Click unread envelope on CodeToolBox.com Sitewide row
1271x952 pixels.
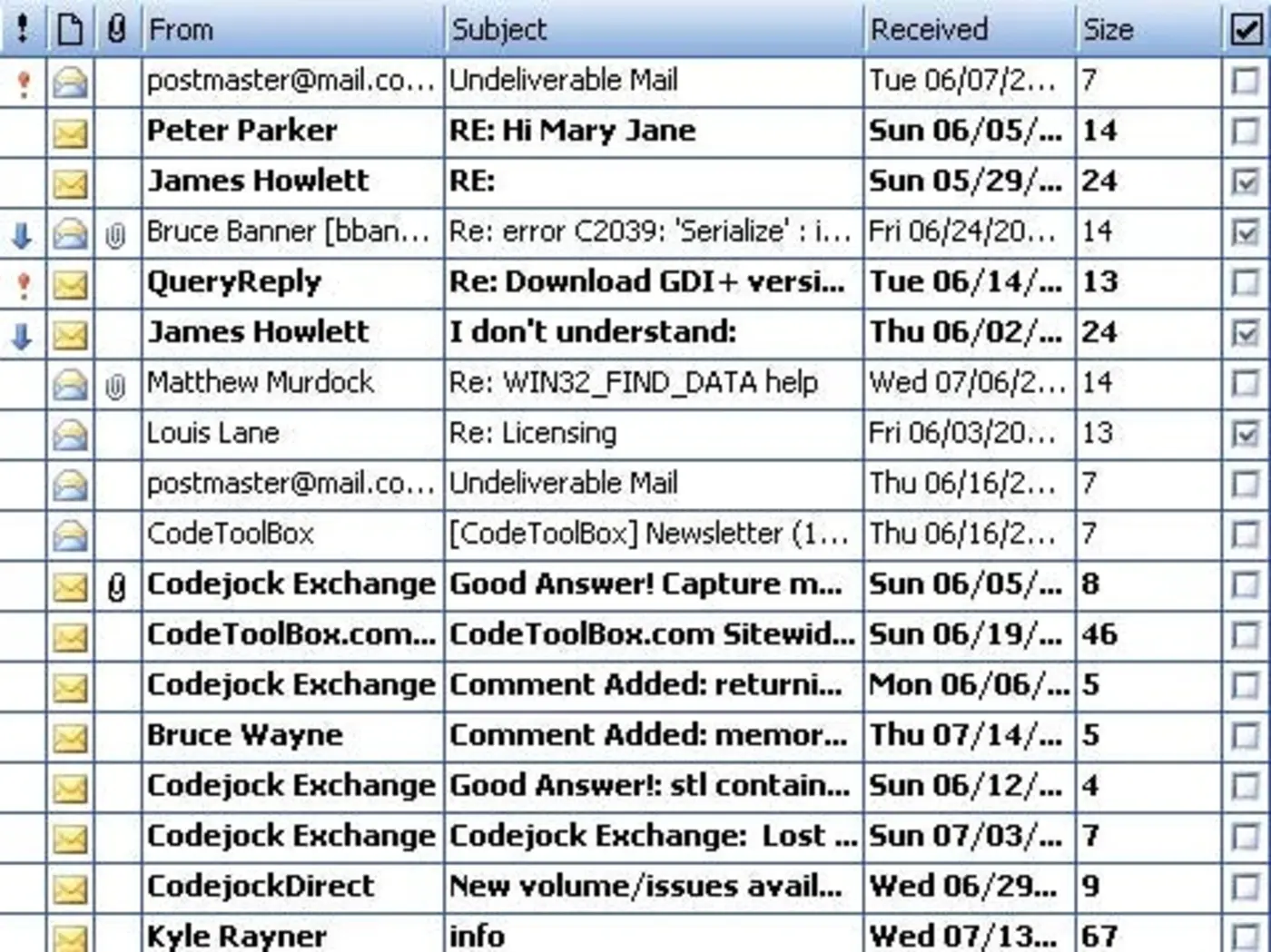(x=70, y=638)
